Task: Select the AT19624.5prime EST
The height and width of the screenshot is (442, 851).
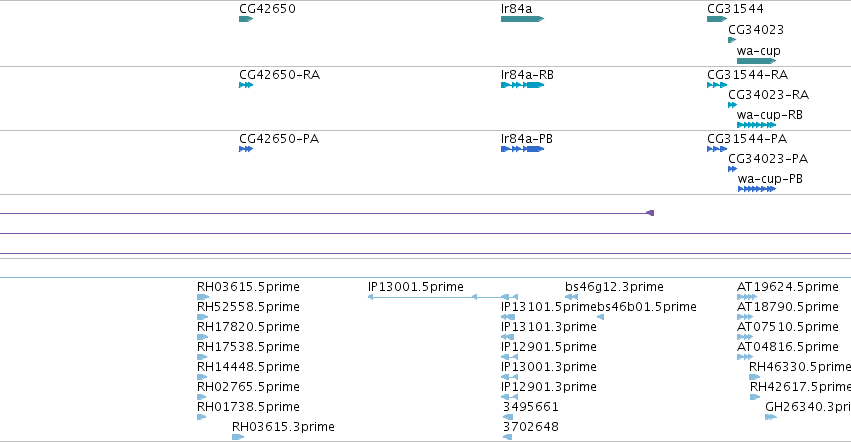Action: click(x=747, y=297)
